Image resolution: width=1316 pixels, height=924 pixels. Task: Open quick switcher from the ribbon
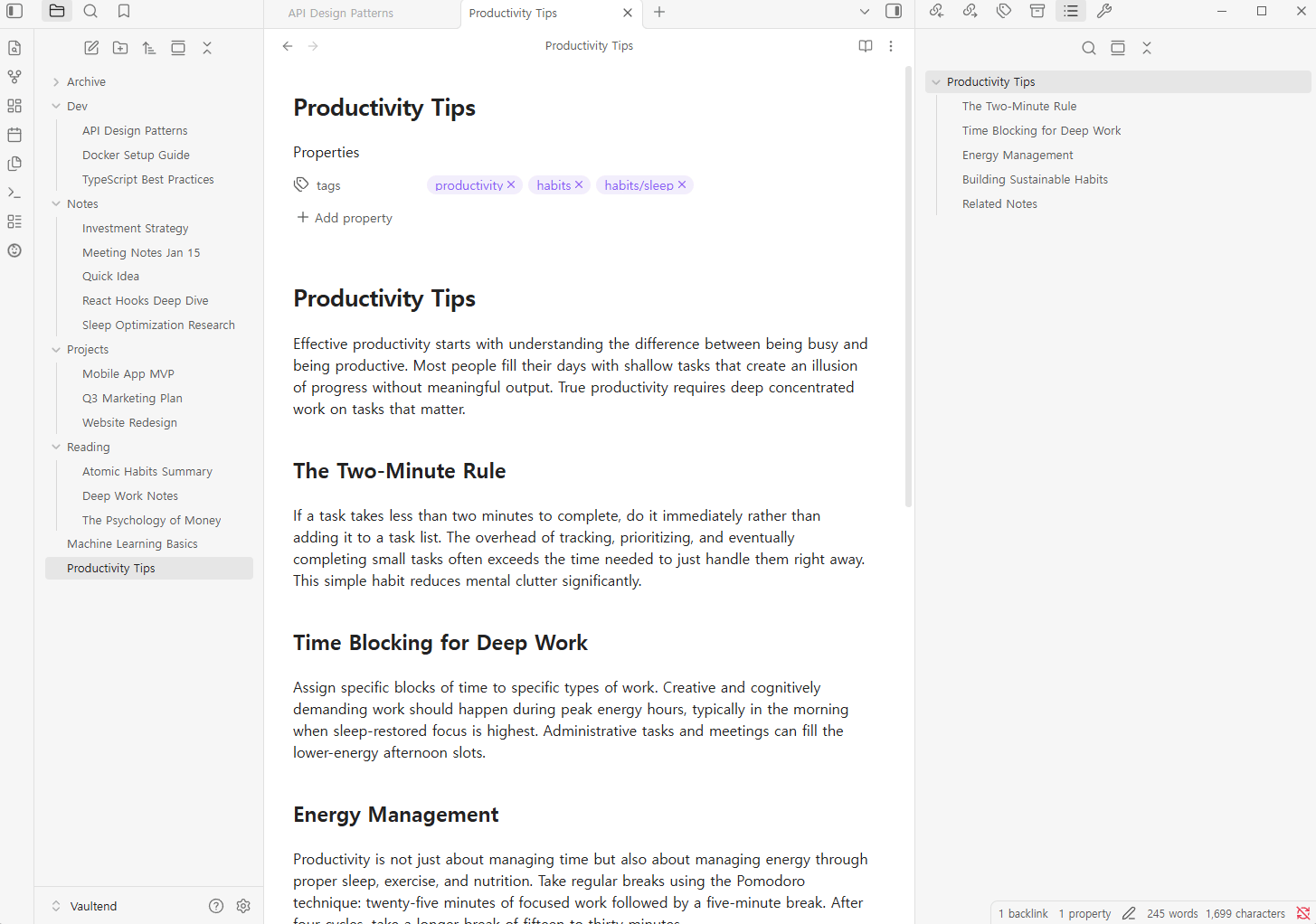14,48
